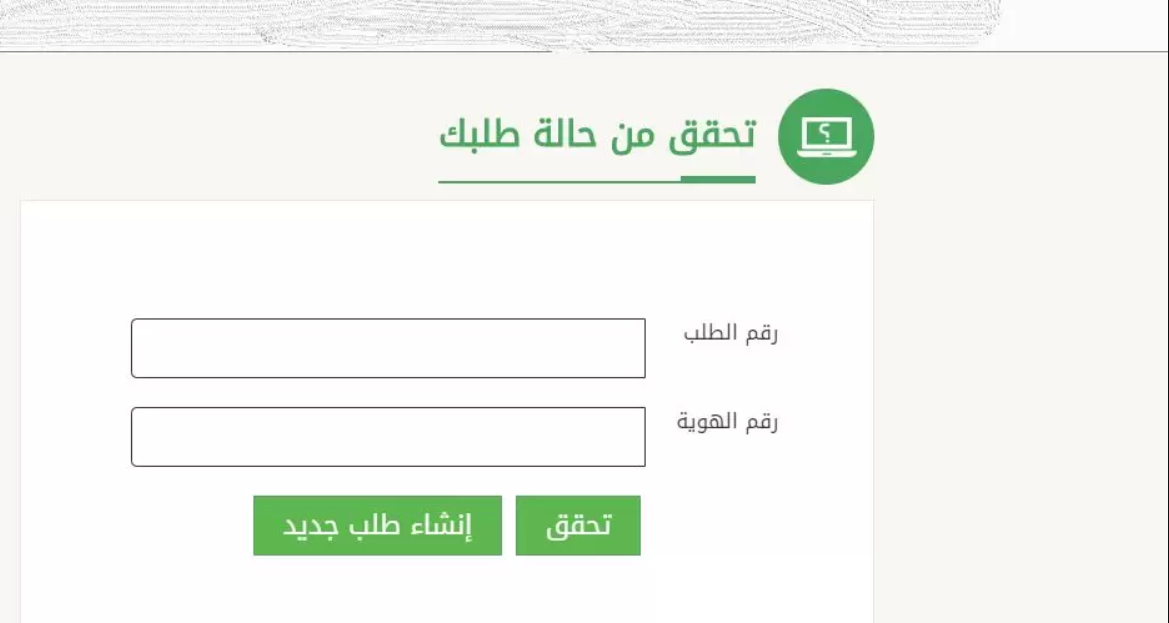
Task: Click the word تحقق in the heading
Action: (712, 134)
